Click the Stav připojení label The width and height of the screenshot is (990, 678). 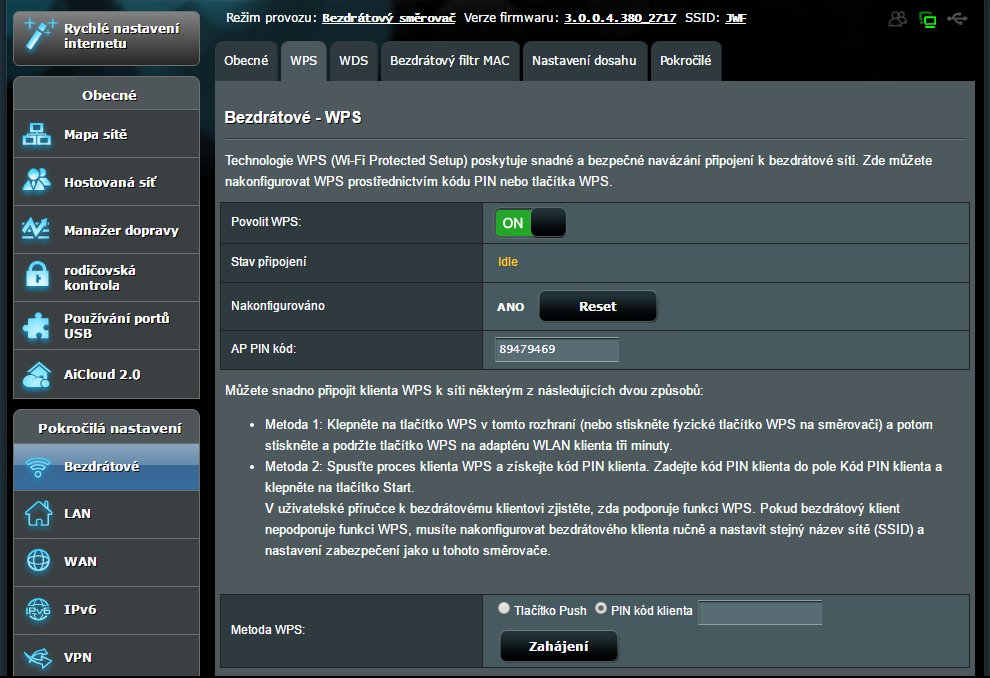click(x=268, y=261)
